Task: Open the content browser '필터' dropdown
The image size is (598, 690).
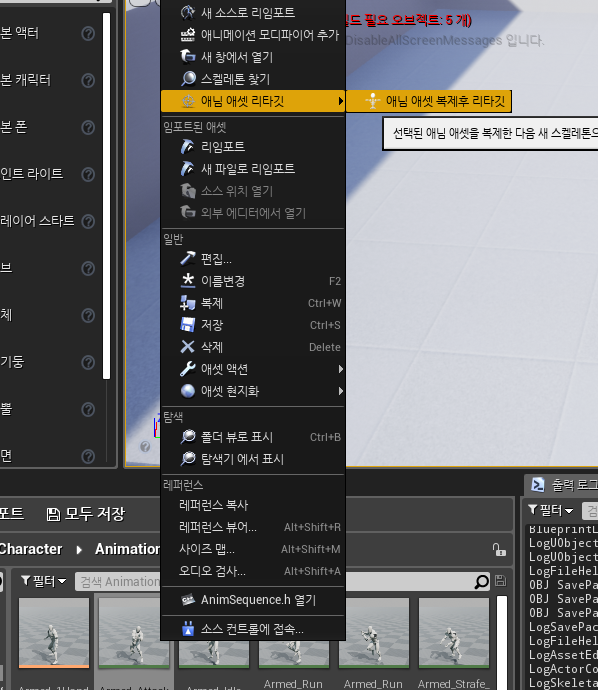Action: pyautogui.click(x=44, y=581)
